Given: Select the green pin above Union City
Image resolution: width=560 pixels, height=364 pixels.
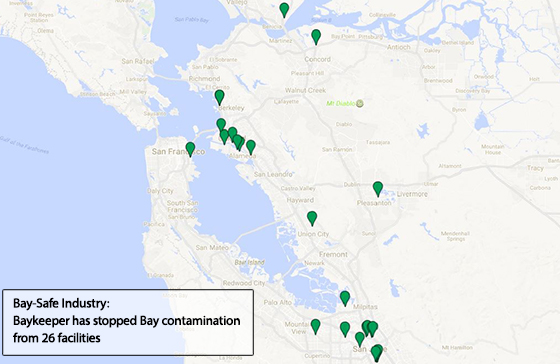Looking at the screenshot, I should click(x=312, y=218).
